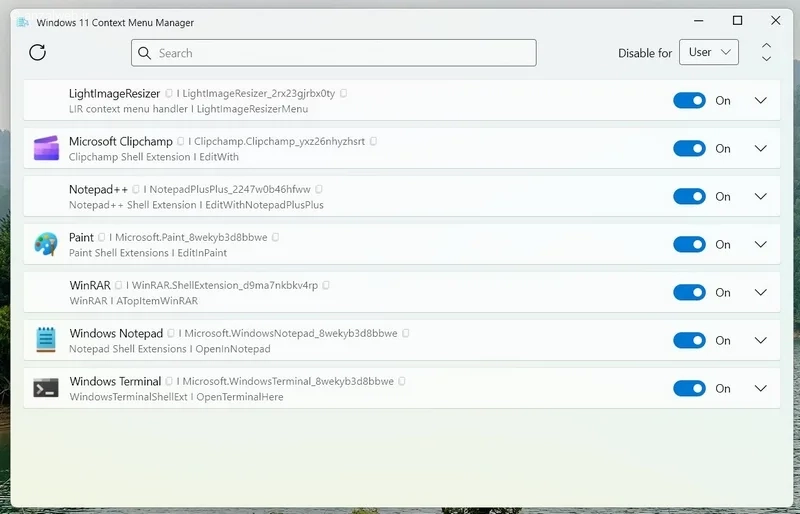The width and height of the screenshot is (800, 514).
Task: Click the expand-all down chevron at top right
Action: pos(766,59)
